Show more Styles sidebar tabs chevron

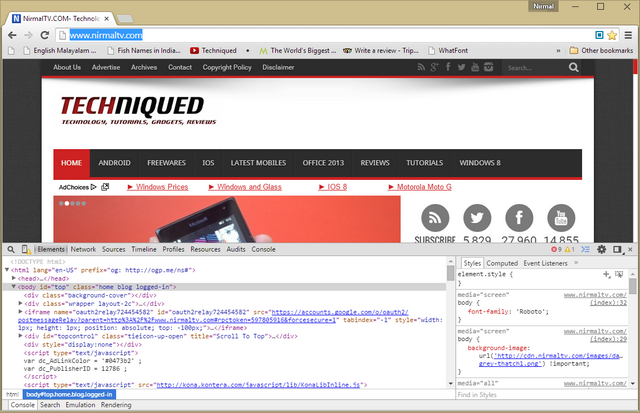click(x=576, y=263)
